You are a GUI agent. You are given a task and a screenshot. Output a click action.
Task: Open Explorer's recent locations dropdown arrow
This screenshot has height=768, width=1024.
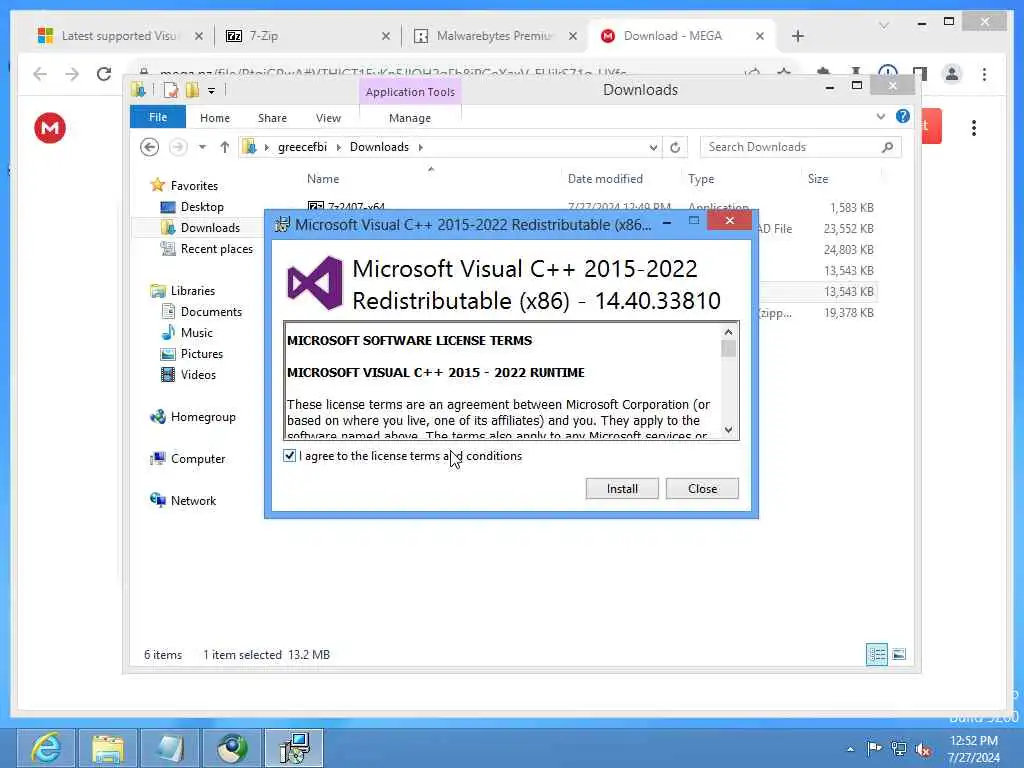pos(202,147)
